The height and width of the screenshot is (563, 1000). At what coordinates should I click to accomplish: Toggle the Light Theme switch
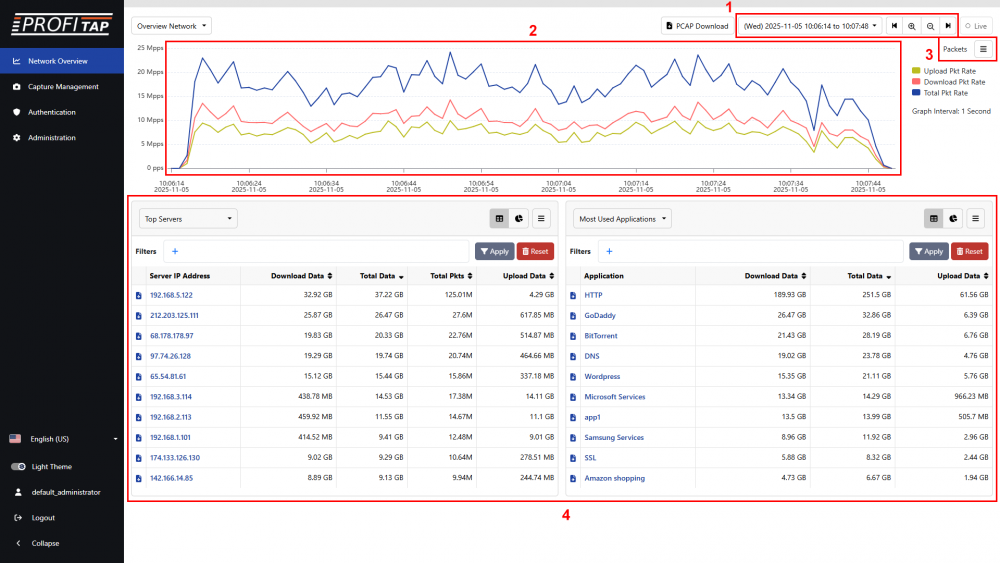point(18,467)
